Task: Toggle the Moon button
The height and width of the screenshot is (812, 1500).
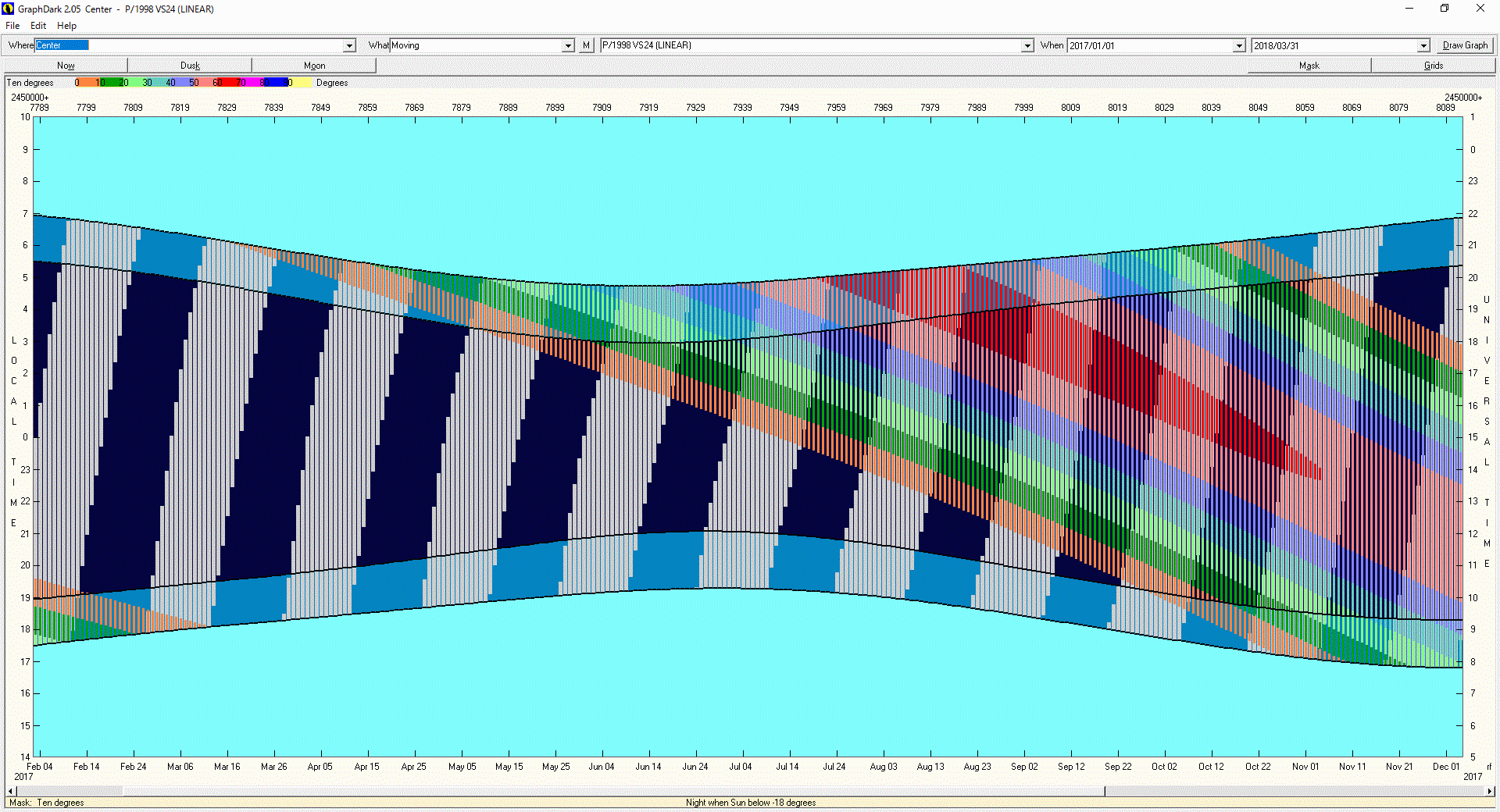Action: [314, 66]
